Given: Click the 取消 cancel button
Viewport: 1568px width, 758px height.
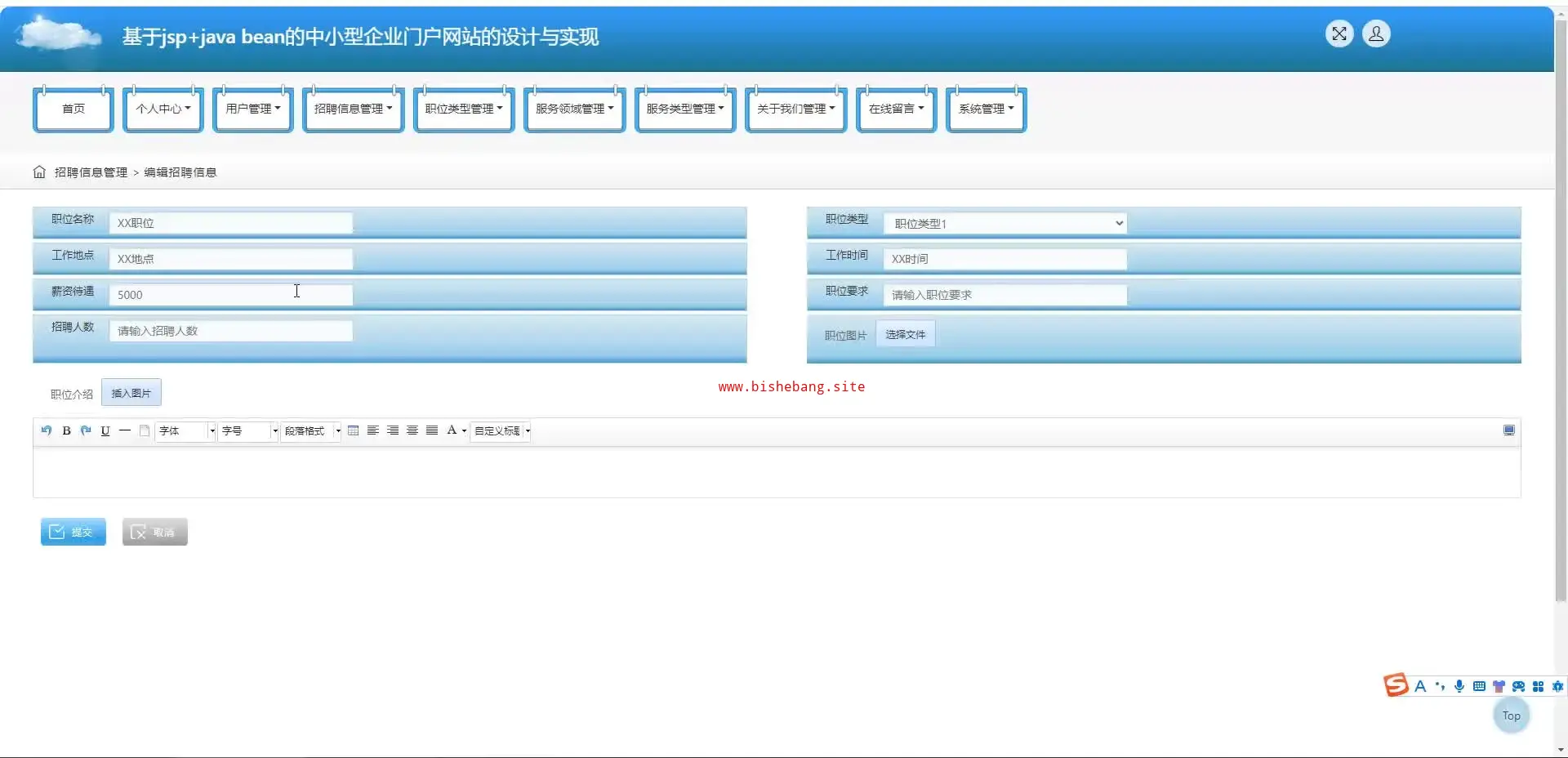Looking at the screenshot, I should coord(155,532).
